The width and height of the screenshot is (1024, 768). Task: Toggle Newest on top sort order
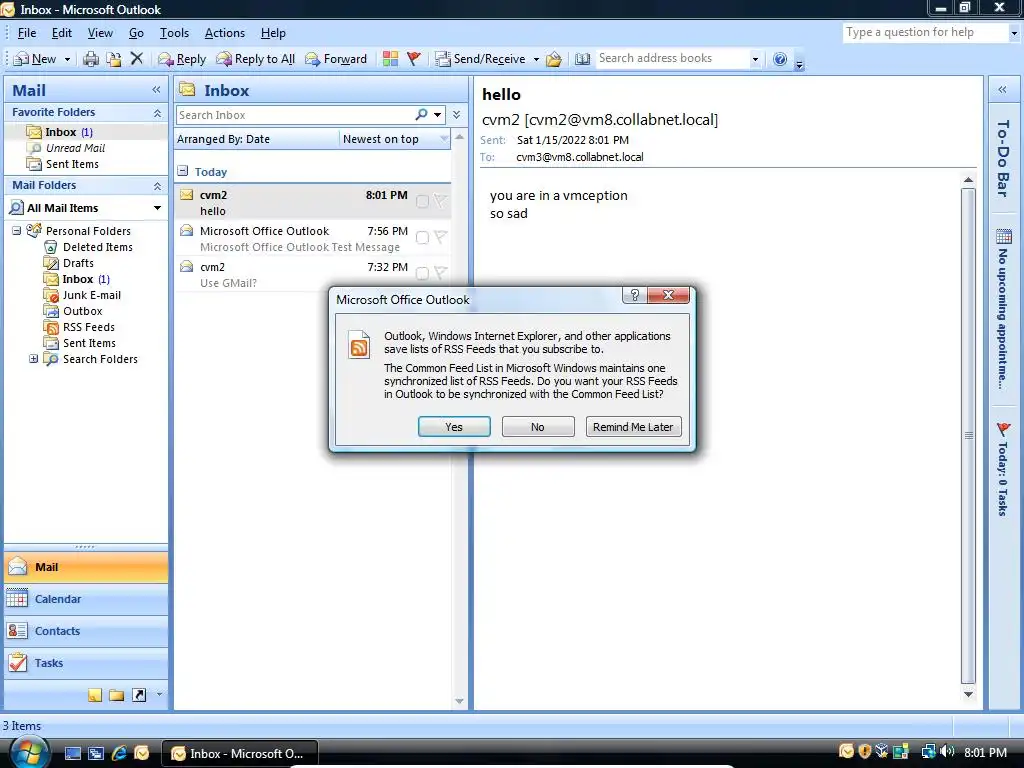[x=381, y=139]
